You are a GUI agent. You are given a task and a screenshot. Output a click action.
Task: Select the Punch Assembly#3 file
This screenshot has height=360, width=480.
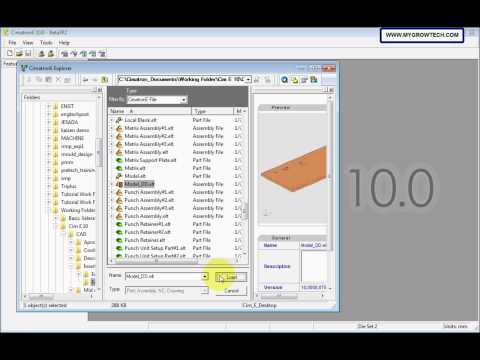[x=149, y=208]
